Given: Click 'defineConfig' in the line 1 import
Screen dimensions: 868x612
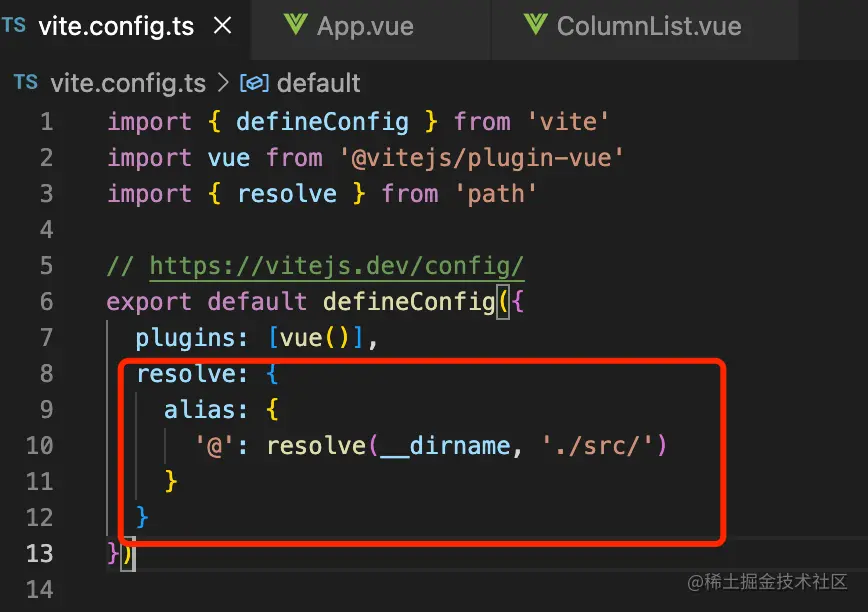Looking at the screenshot, I should (322, 122).
